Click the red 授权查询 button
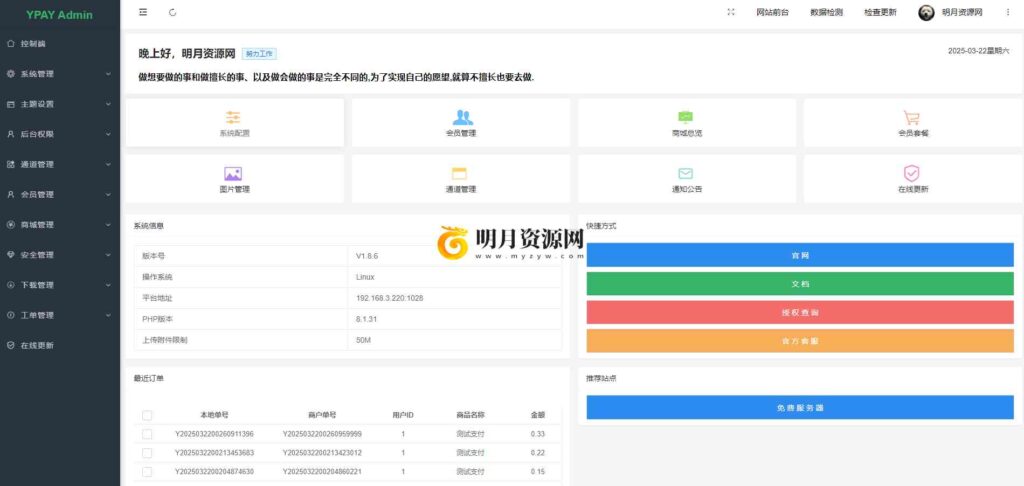Viewport: 1024px width, 486px height. click(800, 312)
